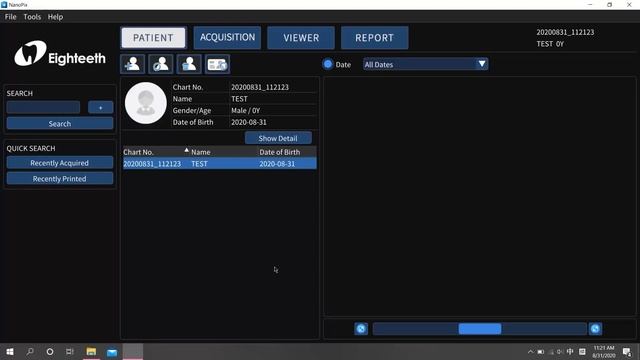Click the battery icon in system tray
Screen dimensions: 640x360
541,351
